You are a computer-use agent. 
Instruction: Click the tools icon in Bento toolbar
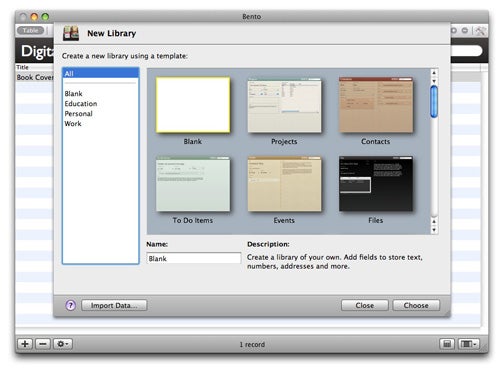(480, 31)
